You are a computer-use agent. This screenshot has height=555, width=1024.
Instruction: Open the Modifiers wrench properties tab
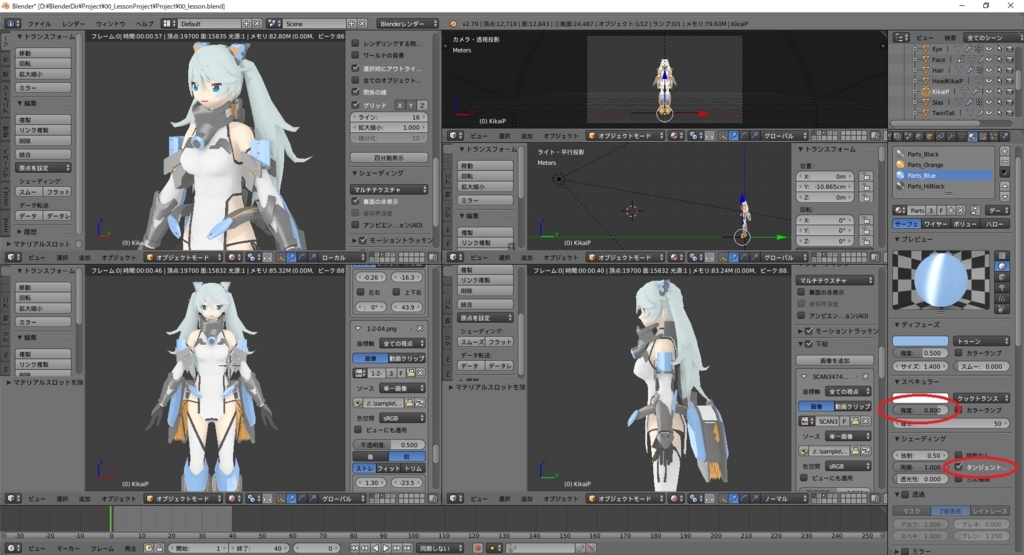[x=952, y=136]
